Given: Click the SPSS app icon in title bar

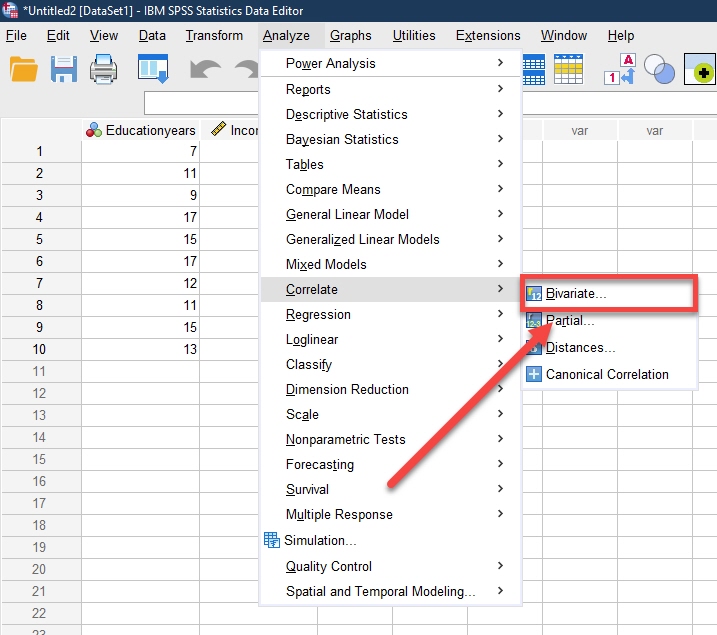Looking at the screenshot, I should coord(10,10).
